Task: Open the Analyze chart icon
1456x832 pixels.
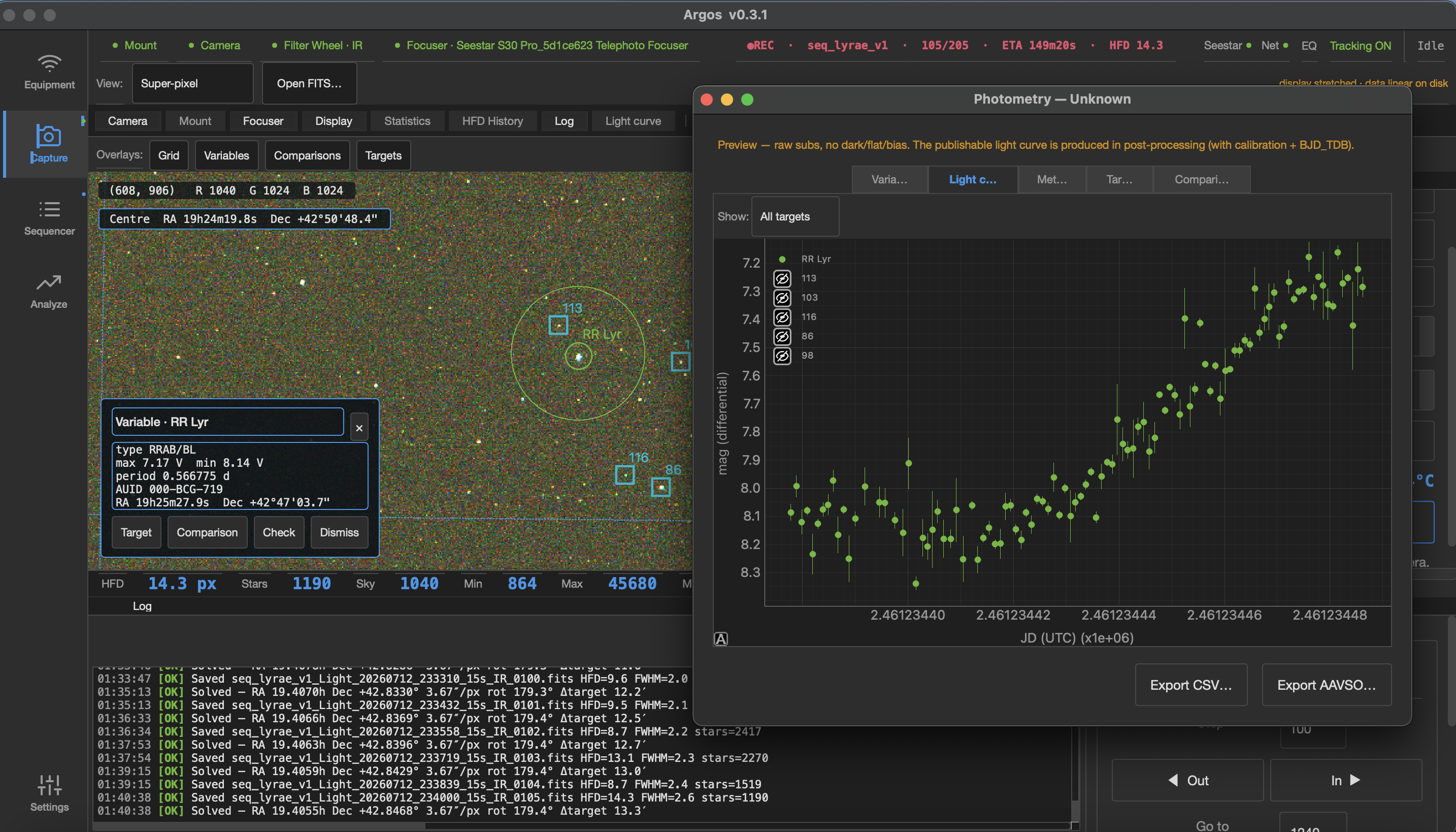Action: (x=49, y=282)
